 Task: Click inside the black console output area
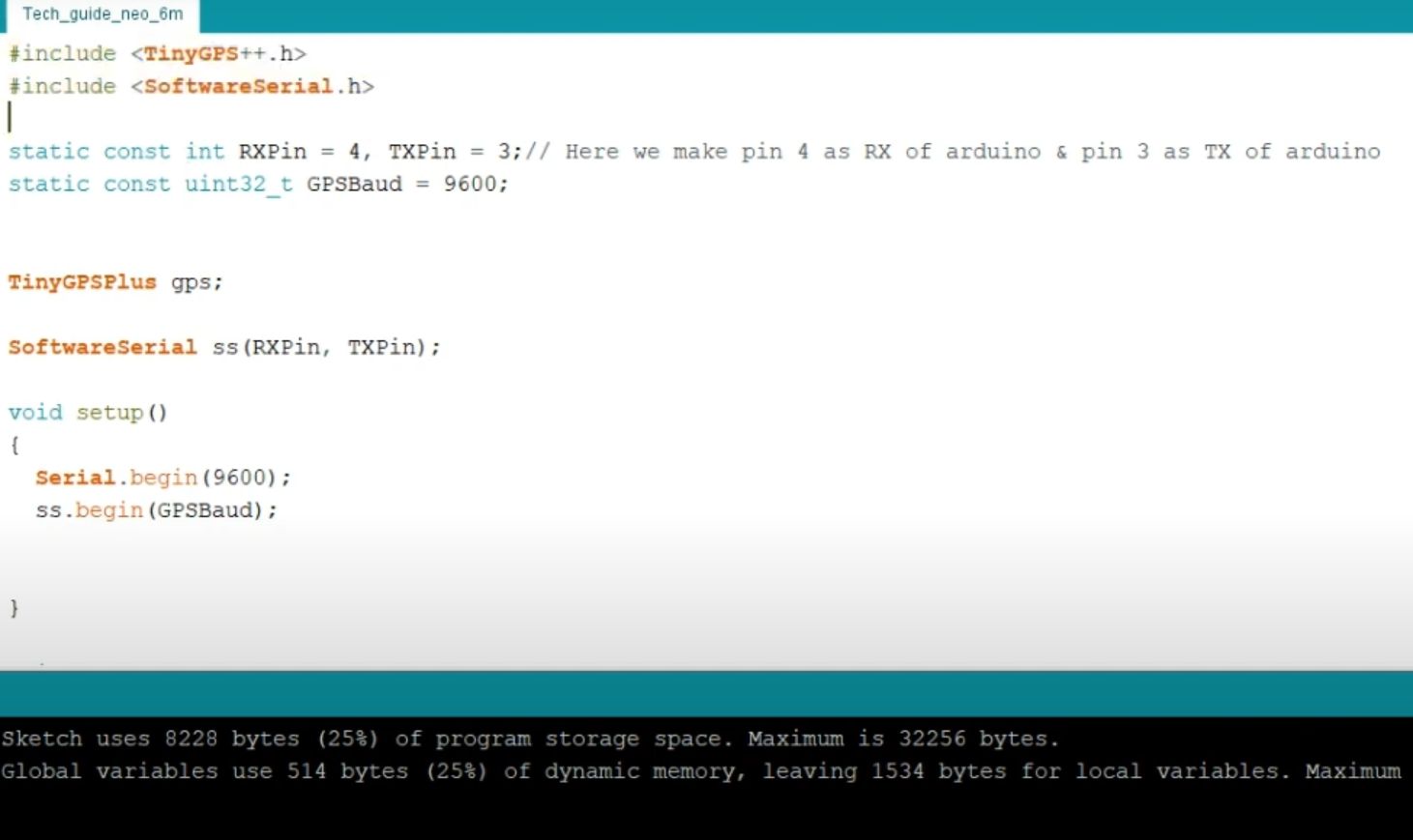(677, 812)
